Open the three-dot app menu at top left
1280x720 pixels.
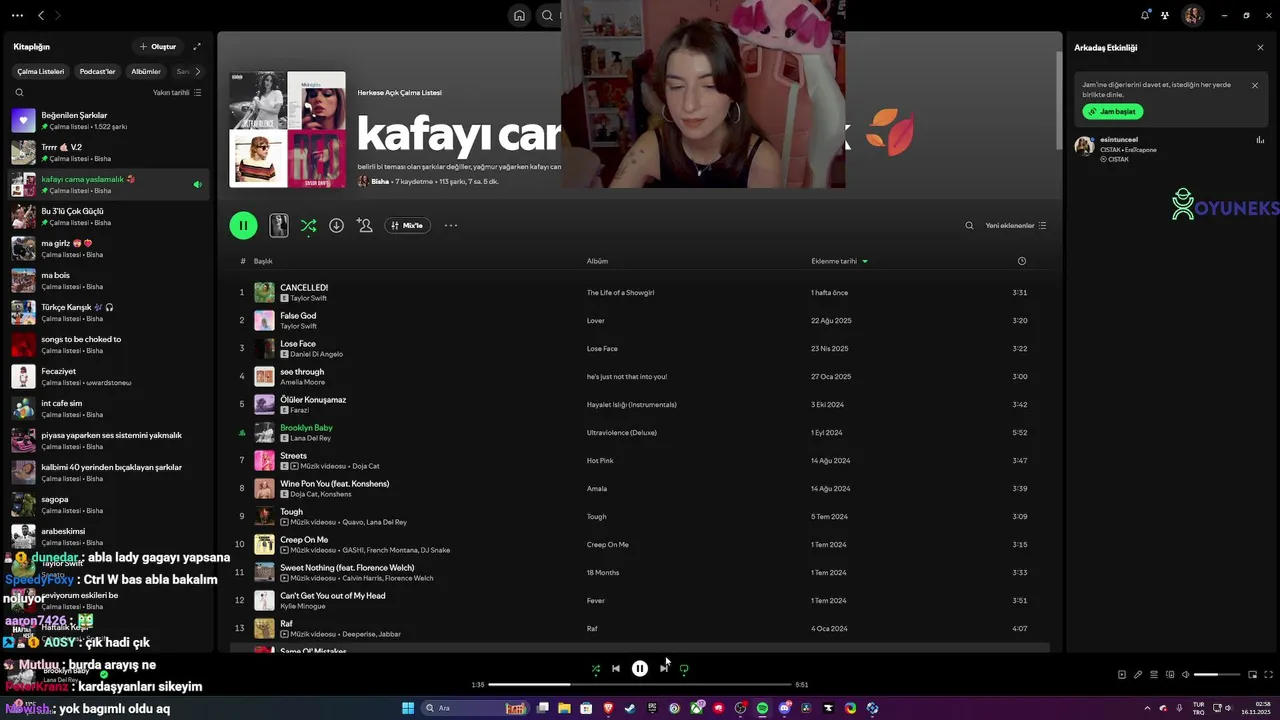[x=15, y=15]
